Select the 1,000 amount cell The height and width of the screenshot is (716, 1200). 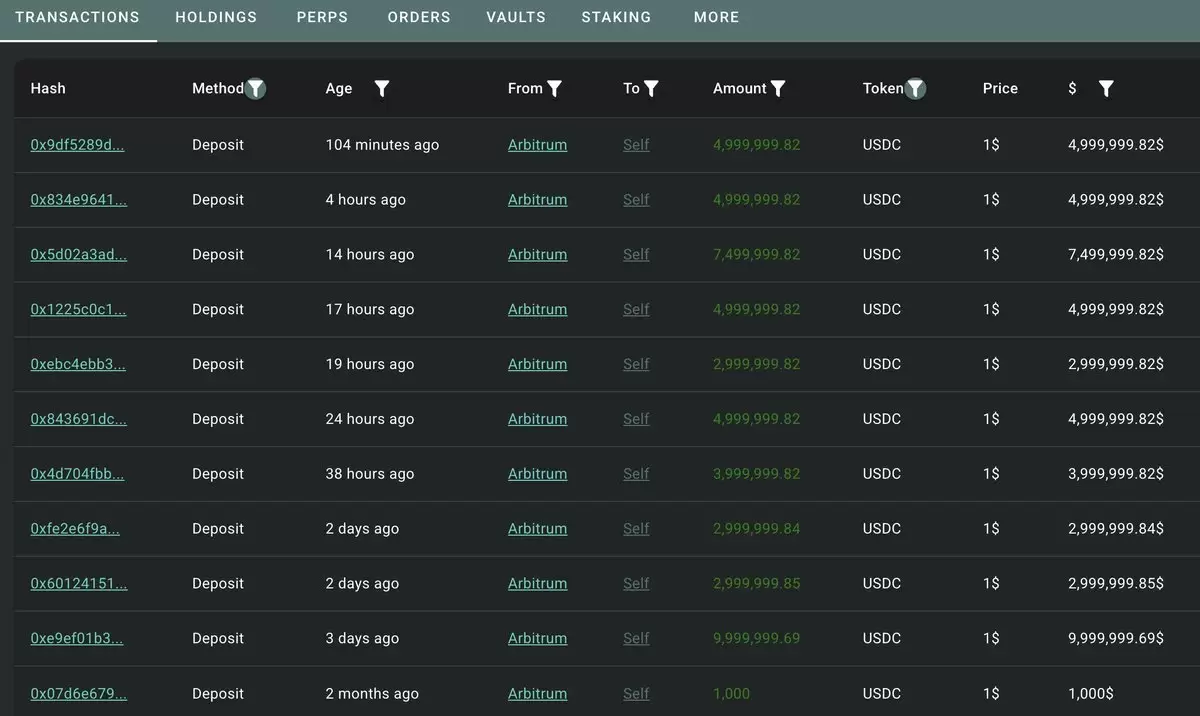(x=731, y=694)
